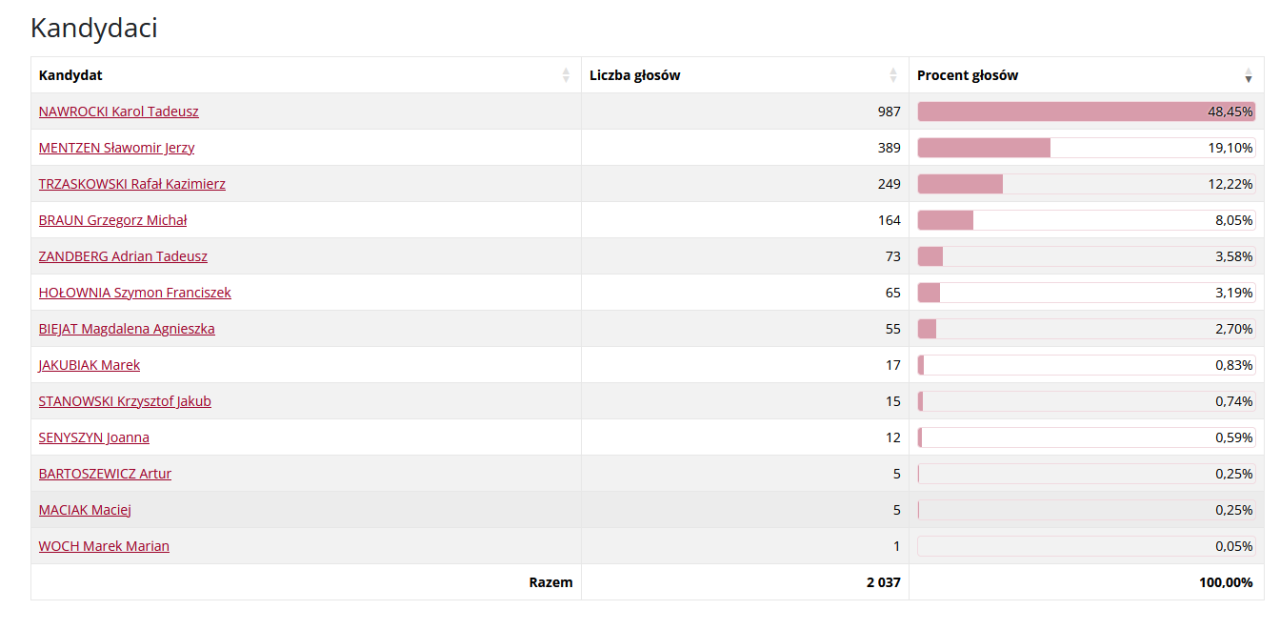Click WOCH Marek Marian link
Image resolution: width=1280 pixels, height=630 pixels.
coord(104,546)
